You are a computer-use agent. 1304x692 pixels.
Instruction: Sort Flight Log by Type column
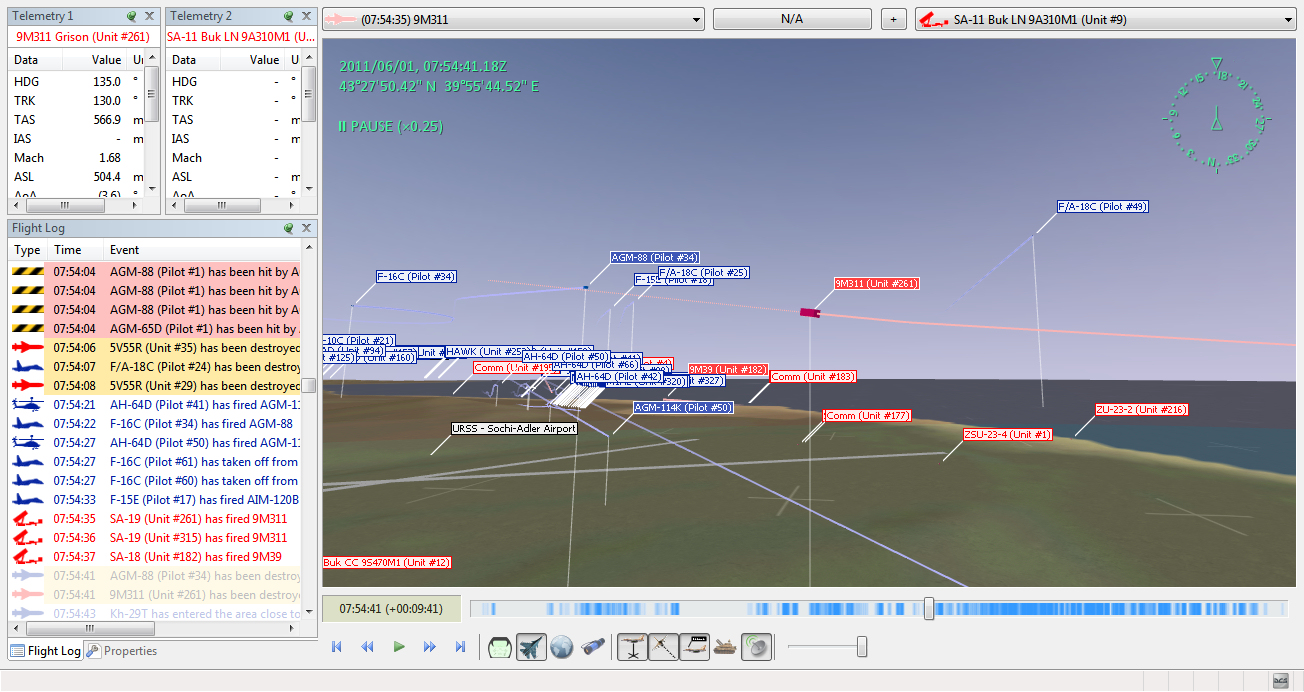28,250
